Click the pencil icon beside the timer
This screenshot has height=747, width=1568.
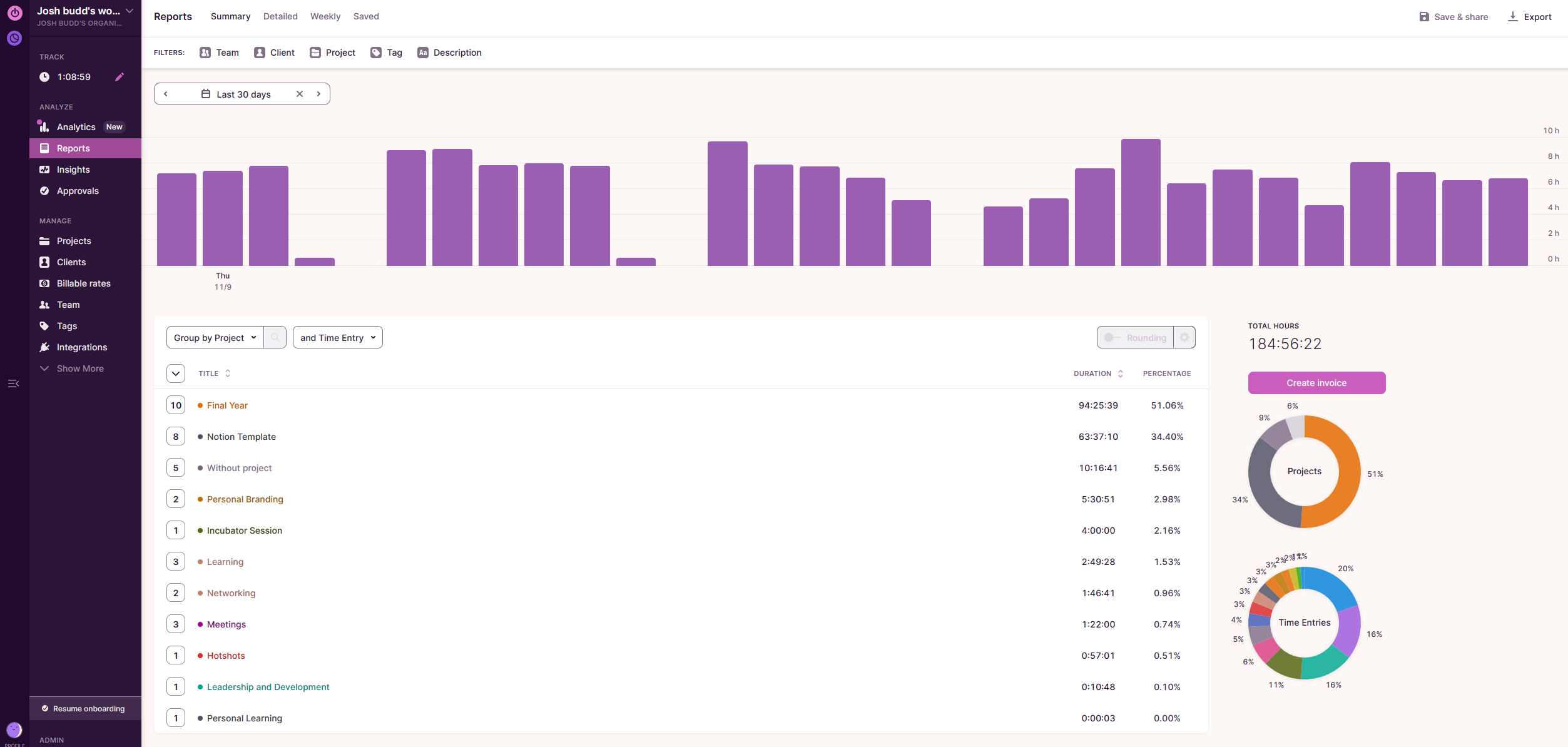120,77
